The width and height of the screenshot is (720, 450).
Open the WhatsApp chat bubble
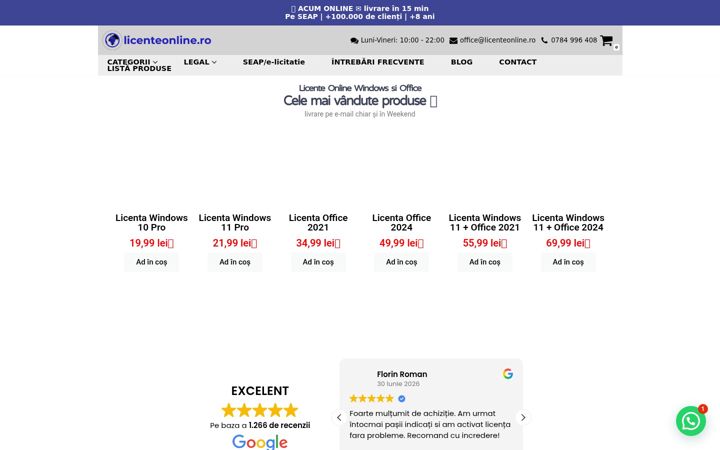click(691, 421)
